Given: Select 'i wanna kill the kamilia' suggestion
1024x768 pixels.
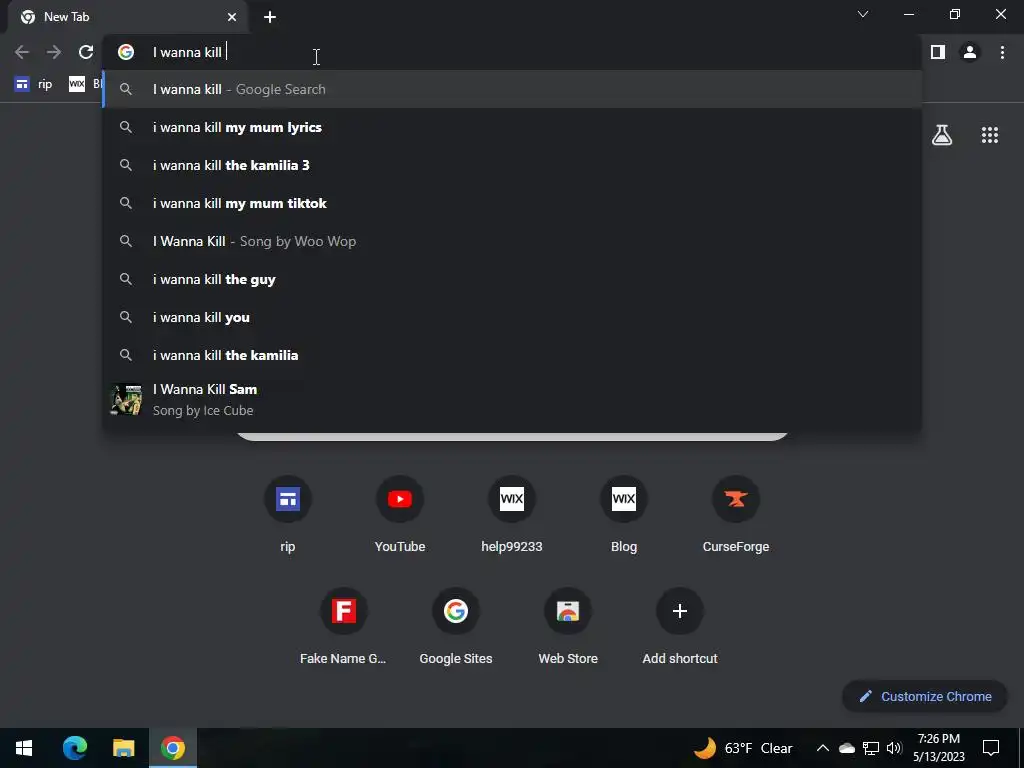Looking at the screenshot, I should tap(512, 355).
